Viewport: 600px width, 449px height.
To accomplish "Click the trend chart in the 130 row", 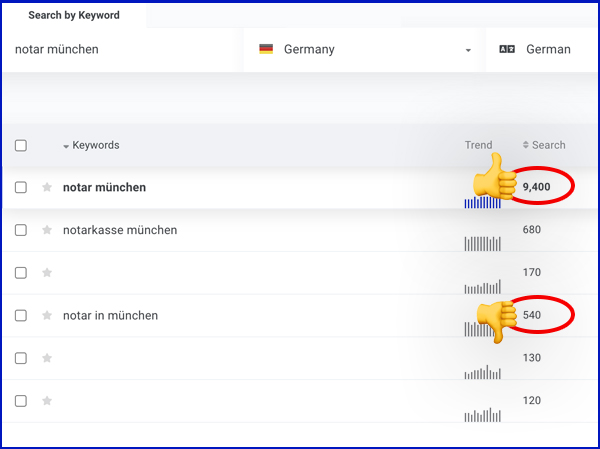I will (483, 372).
